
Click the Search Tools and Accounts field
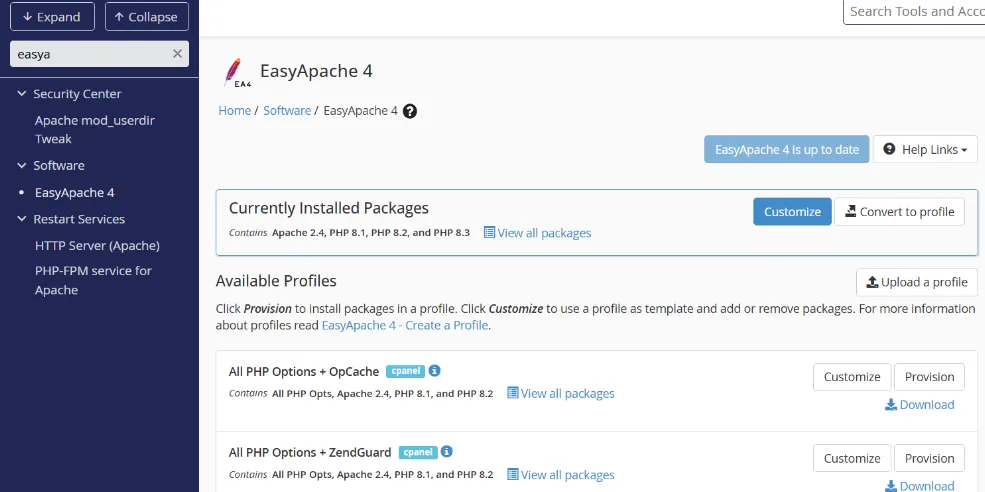point(914,11)
